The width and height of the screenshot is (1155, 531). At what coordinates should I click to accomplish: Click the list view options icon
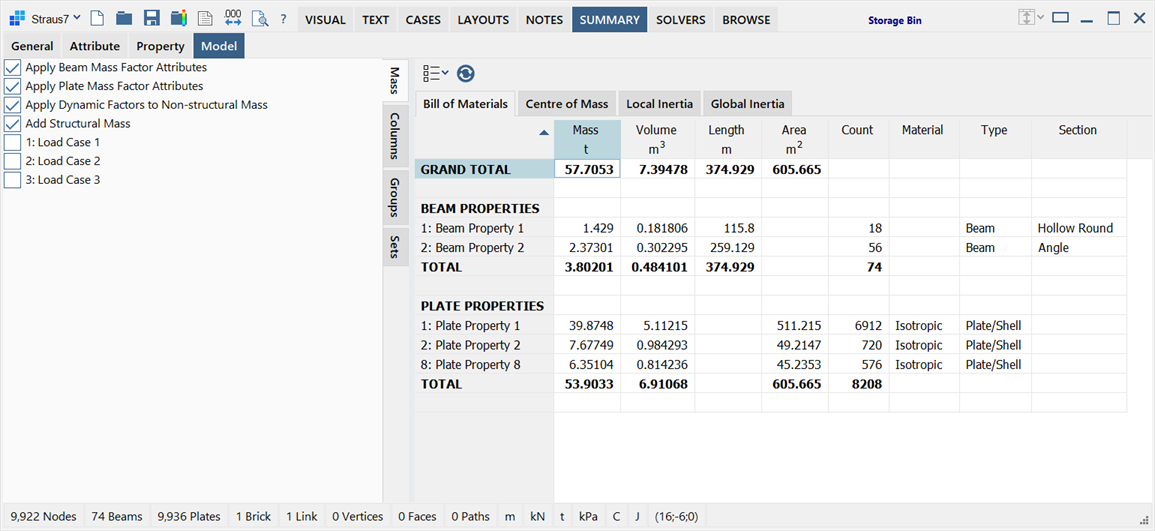(x=435, y=73)
